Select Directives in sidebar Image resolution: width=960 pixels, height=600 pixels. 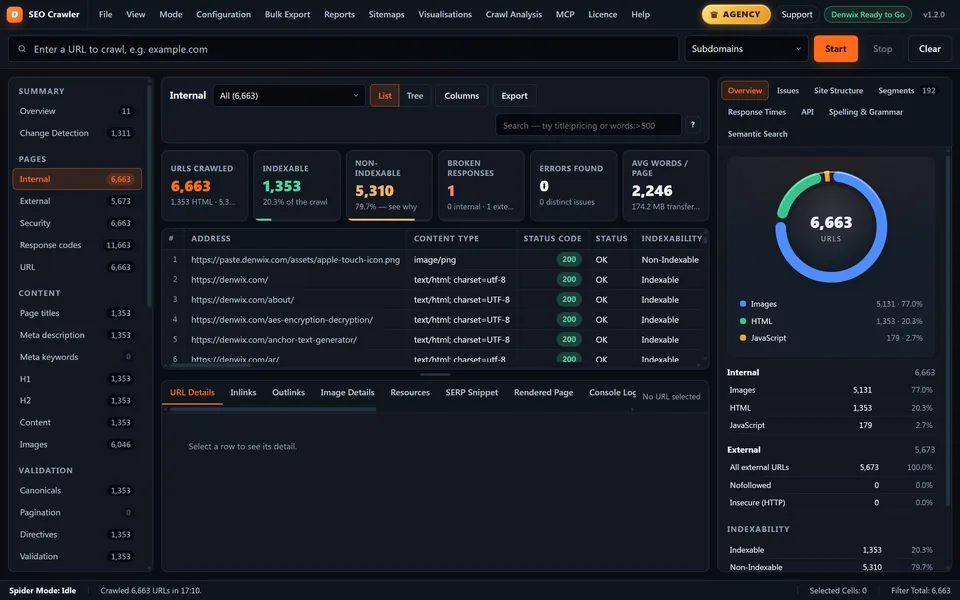[x=77, y=534]
